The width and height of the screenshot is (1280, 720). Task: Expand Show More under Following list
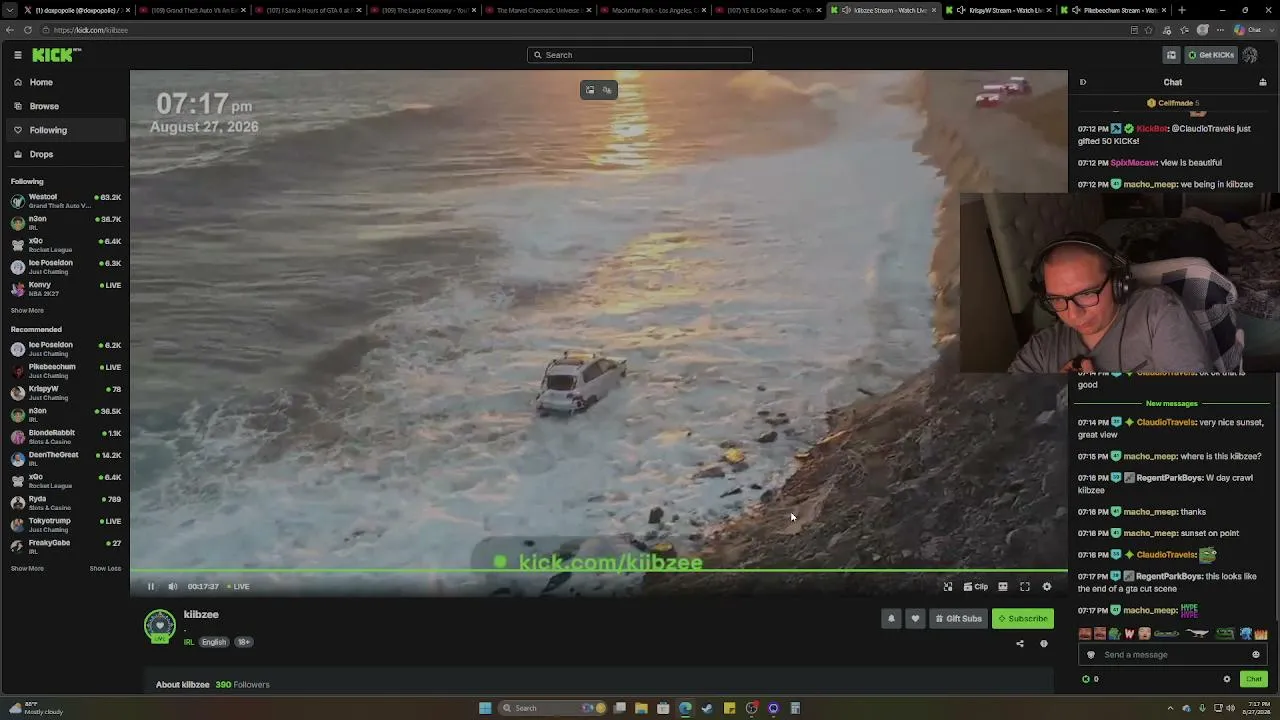[x=27, y=310]
